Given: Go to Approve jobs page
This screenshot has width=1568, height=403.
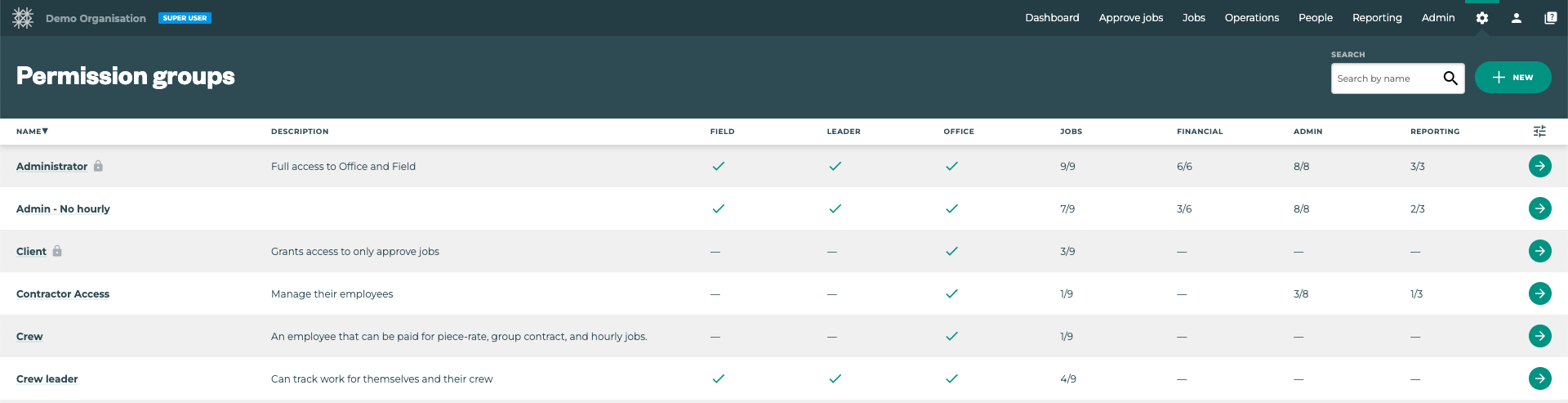Looking at the screenshot, I should point(1130,18).
